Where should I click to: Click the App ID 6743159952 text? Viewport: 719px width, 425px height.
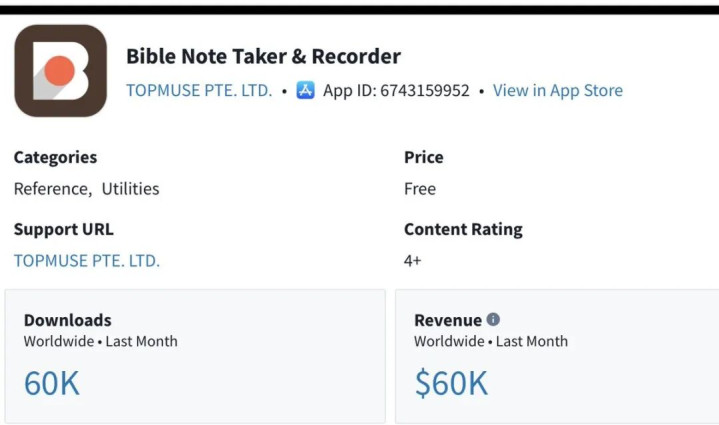396,91
